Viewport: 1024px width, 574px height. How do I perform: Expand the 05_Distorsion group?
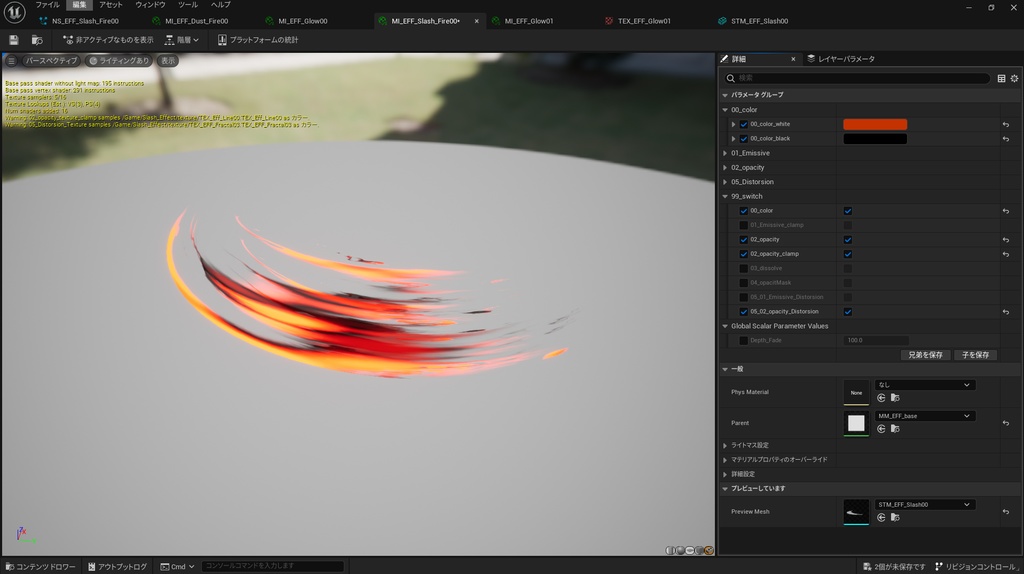point(725,182)
